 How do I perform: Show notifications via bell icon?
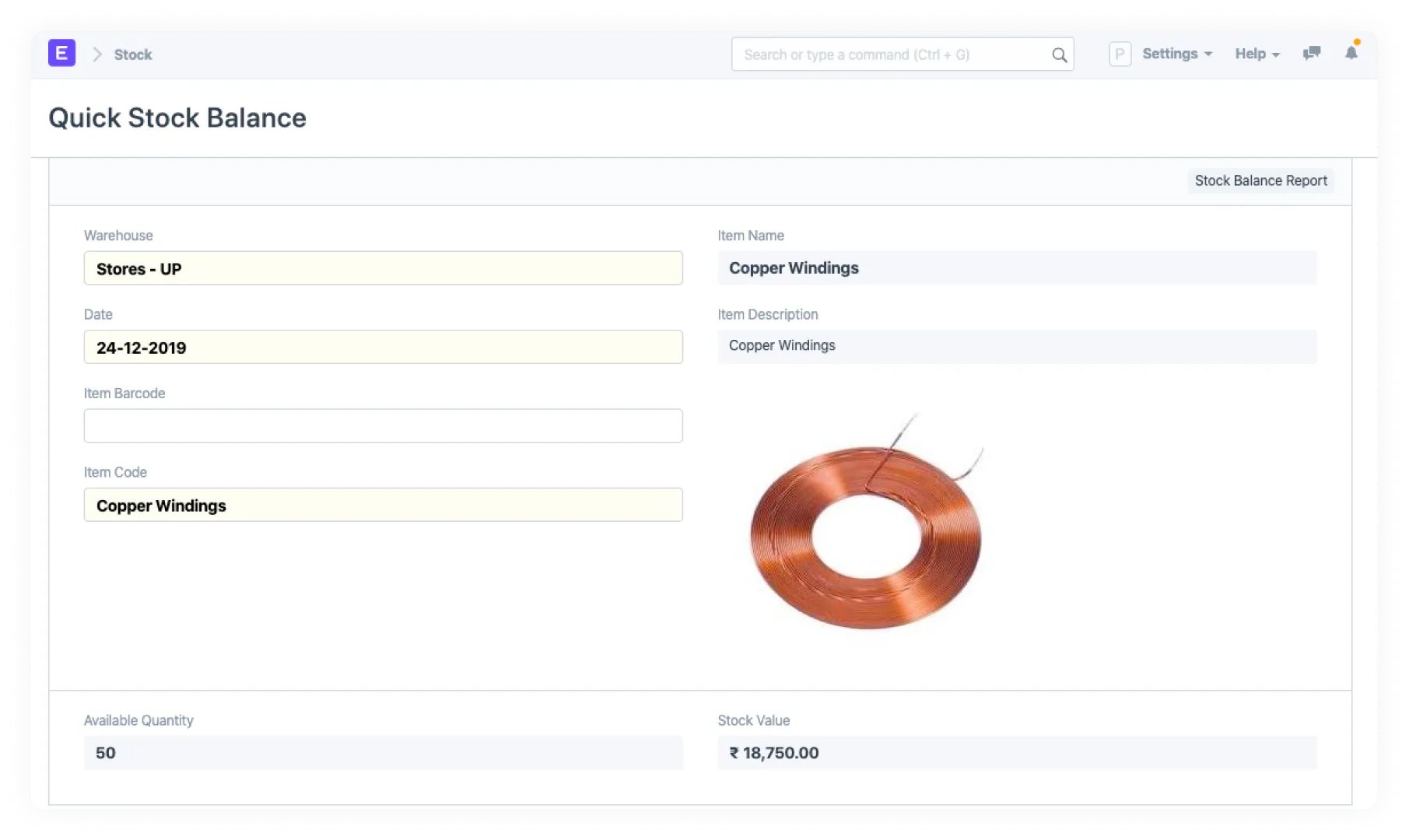[x=1351, y=53]
